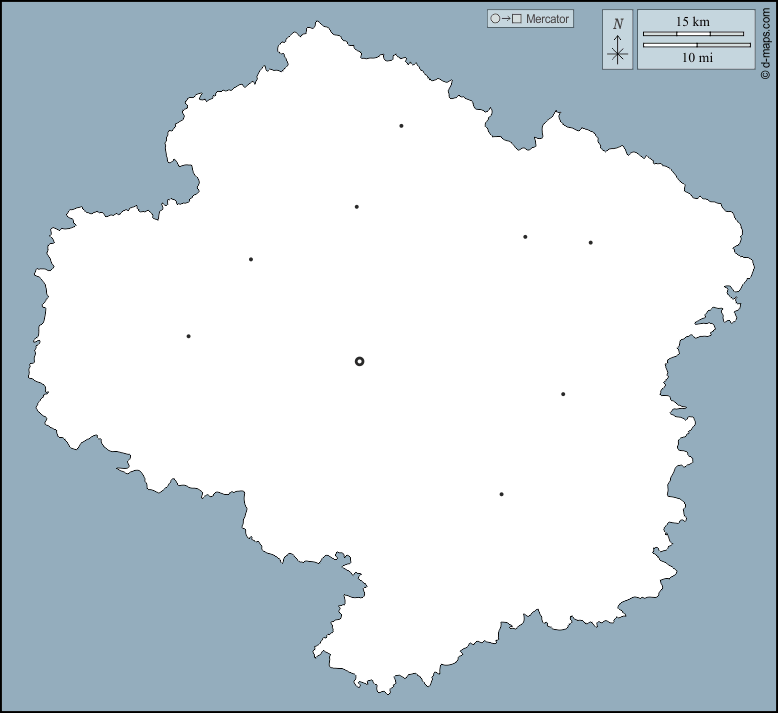Select the left dot of the northeastern pair
778x713 pixels.
pos(525,237)
